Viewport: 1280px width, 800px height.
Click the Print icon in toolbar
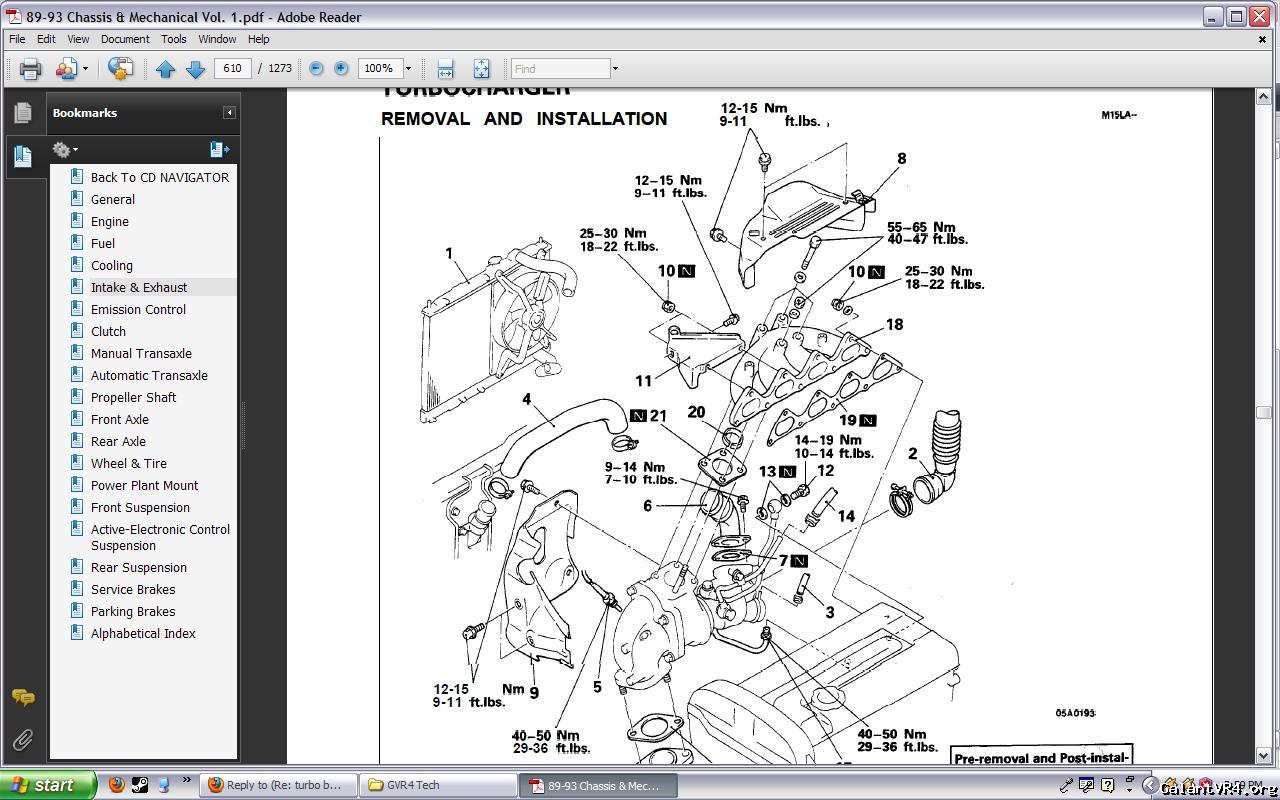(x=30, y=69)
